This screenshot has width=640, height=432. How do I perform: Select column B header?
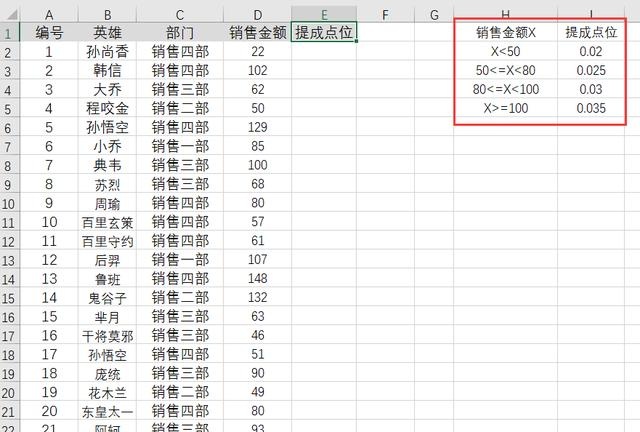coord(107,15)
